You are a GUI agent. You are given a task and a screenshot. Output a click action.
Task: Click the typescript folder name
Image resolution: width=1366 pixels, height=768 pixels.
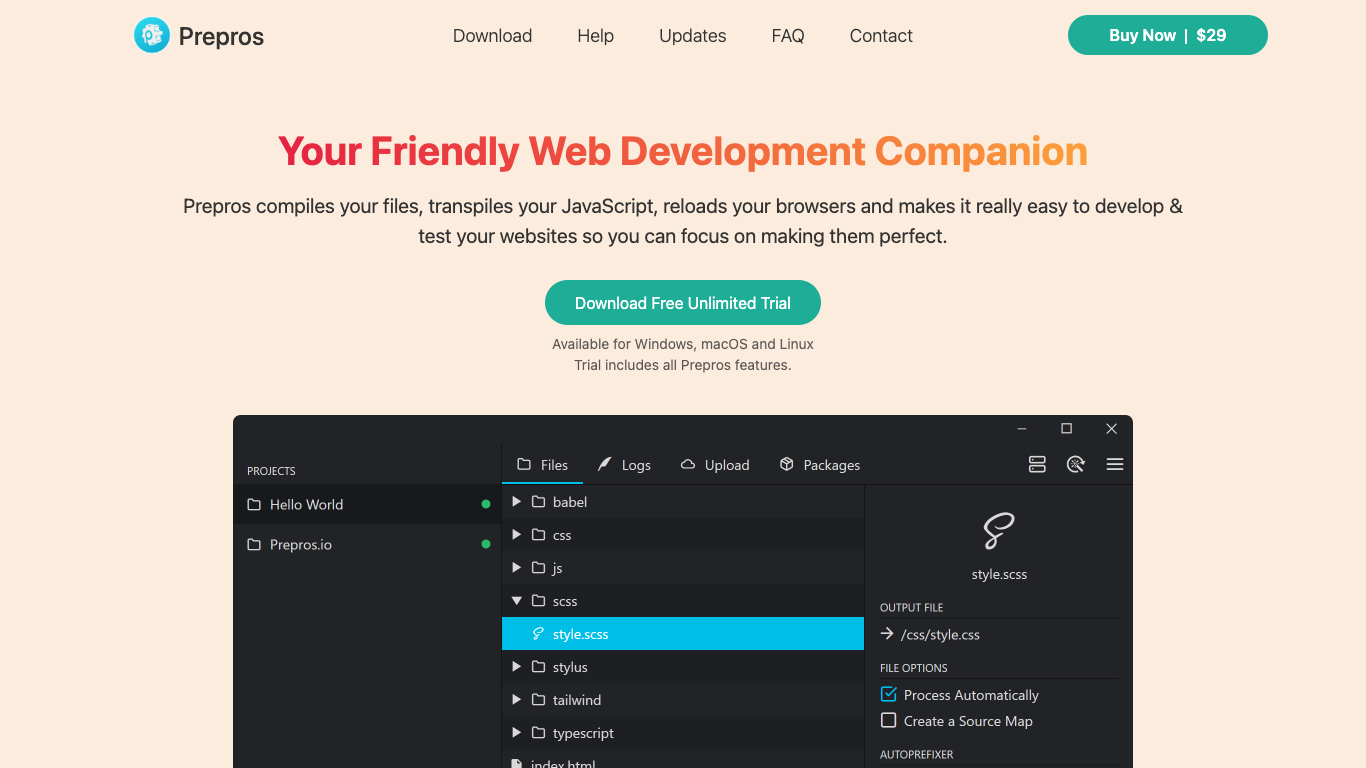pos(583,733)
